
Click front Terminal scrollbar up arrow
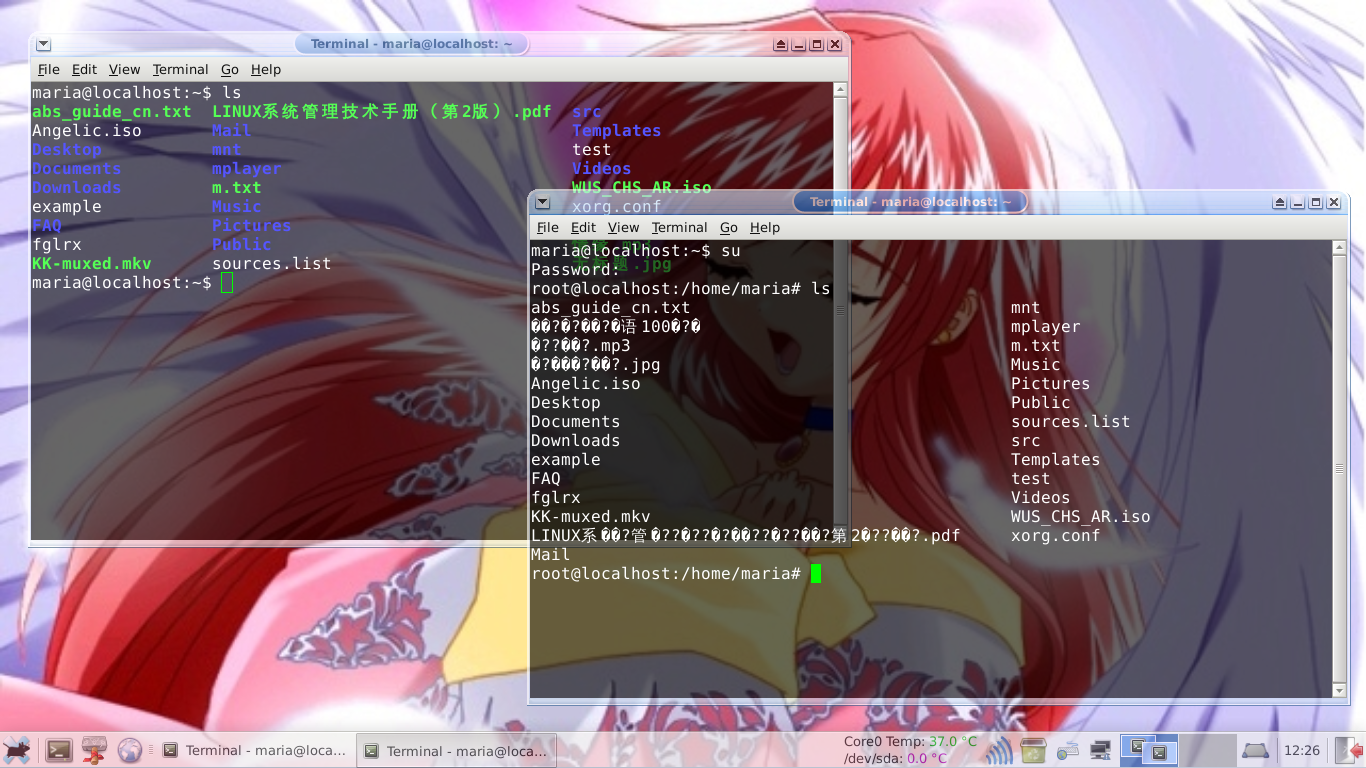click(1340, 248)
